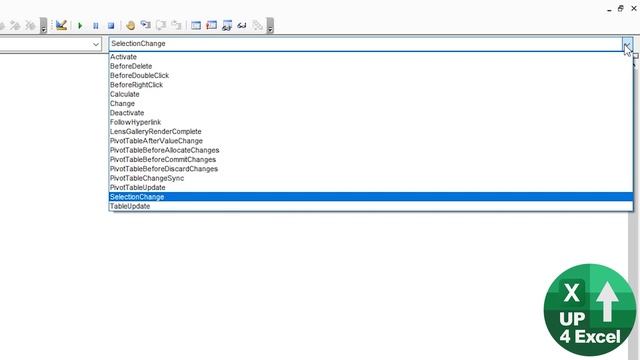
Task: Open the Watch Window from the toolbar
Action: pos(227,26)
